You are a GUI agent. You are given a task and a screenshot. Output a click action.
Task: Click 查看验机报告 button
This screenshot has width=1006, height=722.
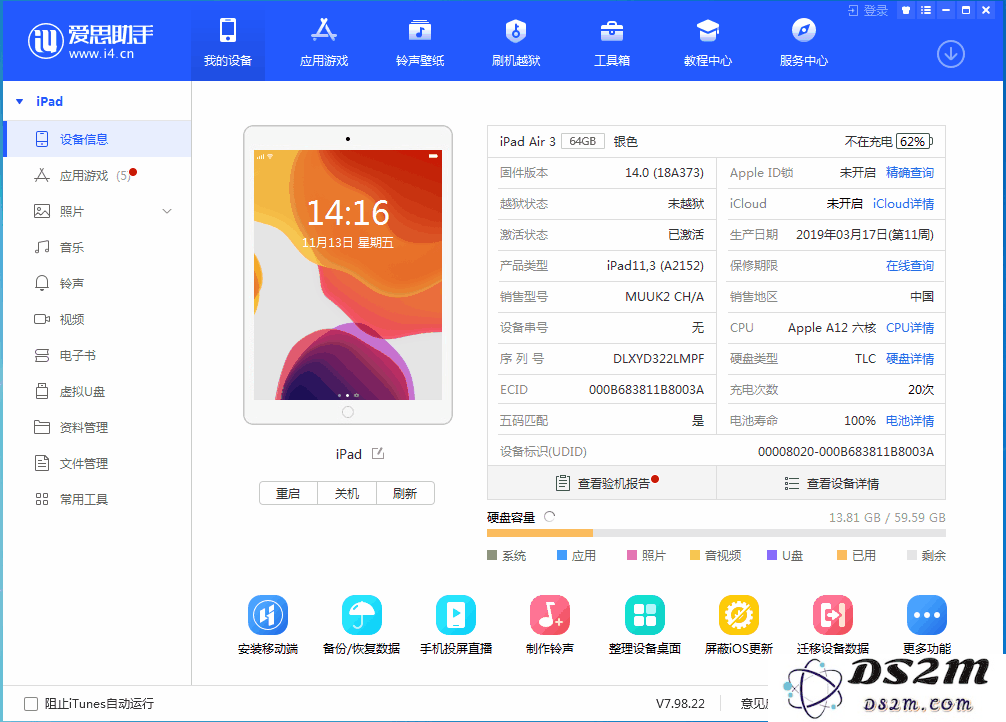click(x=602, y=483)
